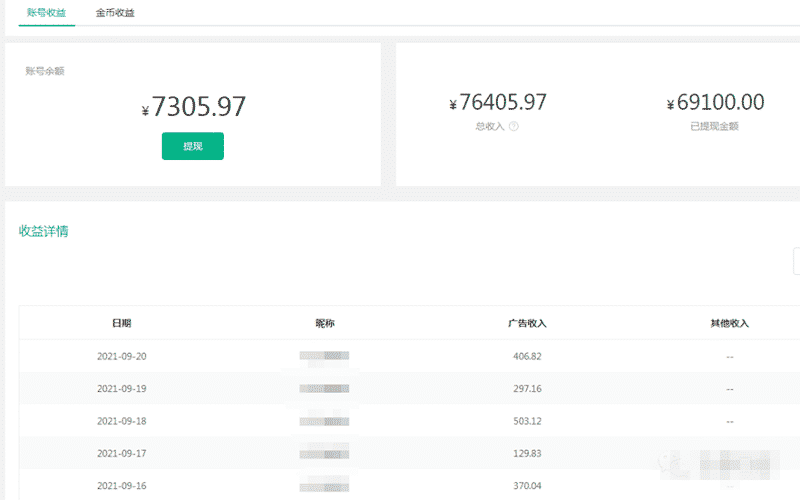Click the 收益详情 section heading
800x500 pixels.
43,231
